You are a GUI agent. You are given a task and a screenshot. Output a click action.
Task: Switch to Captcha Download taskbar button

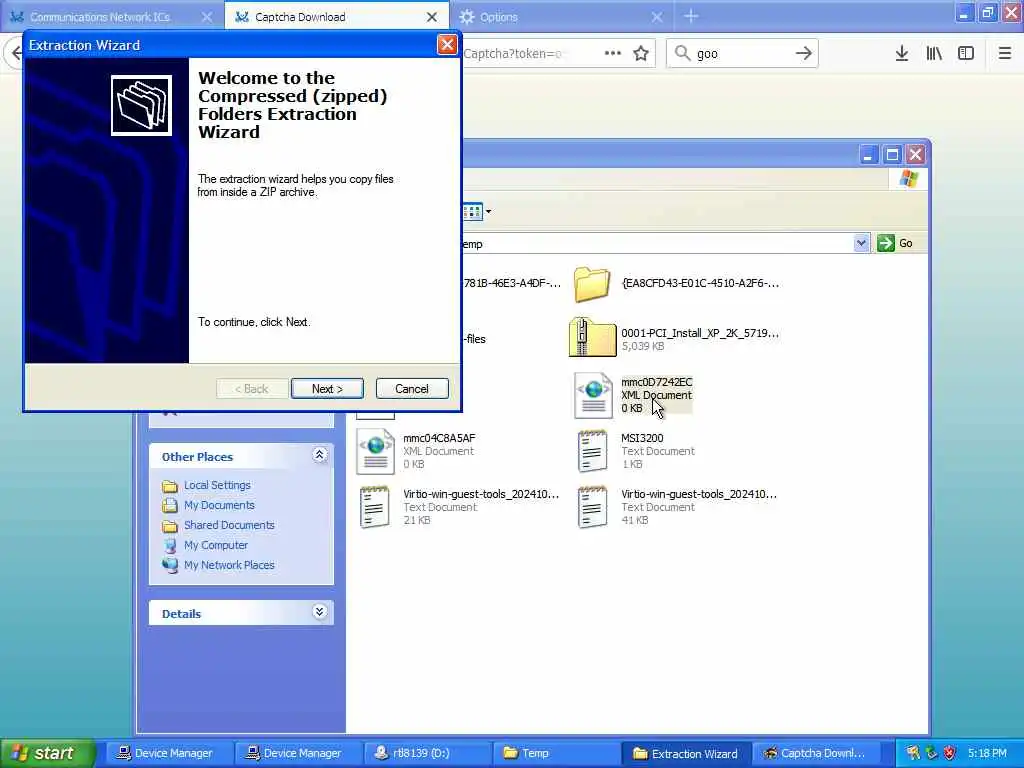(815, 753)
